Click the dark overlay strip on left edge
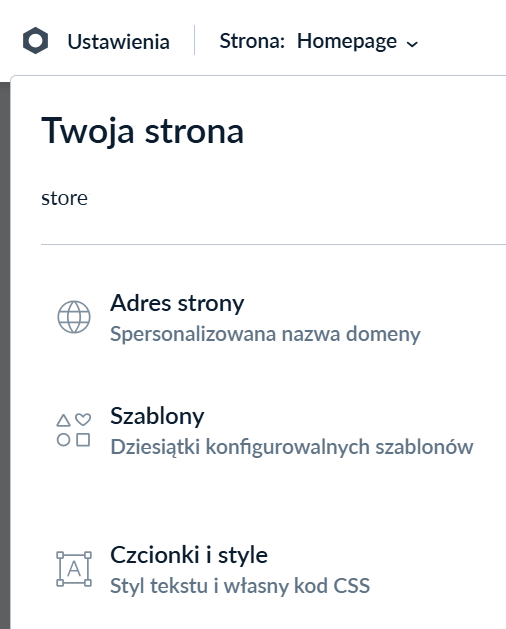The height and width of the screenshot is (629, 506). coord(5,355)
